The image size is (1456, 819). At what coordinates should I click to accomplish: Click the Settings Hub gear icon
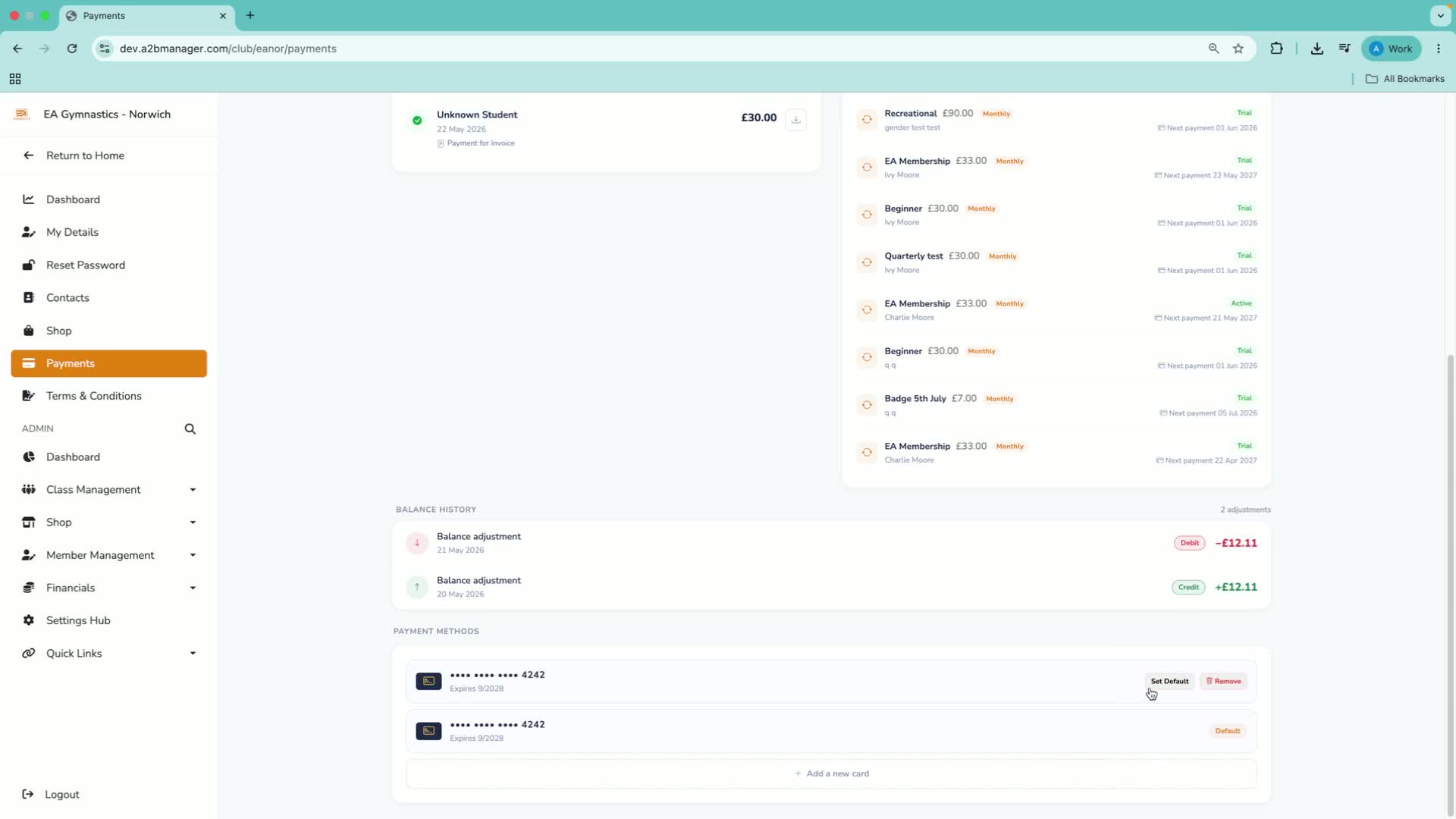point(29,620)
